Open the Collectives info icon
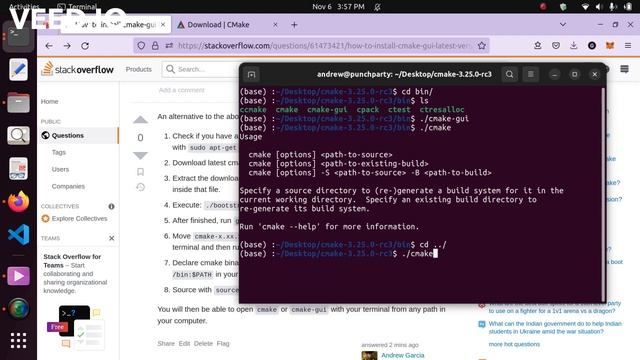Viewport: 640px width, 360px height. tap(111, 206)
